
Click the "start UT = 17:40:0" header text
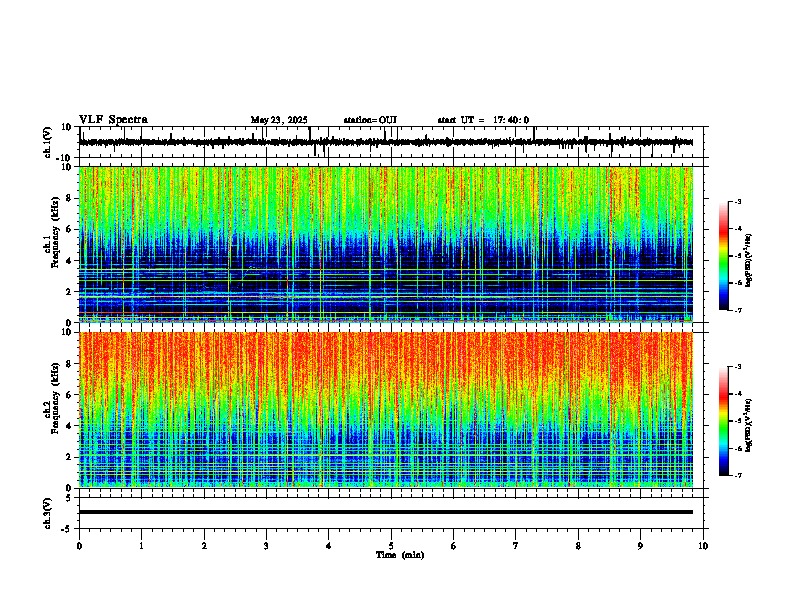click(x=483, y=120)
